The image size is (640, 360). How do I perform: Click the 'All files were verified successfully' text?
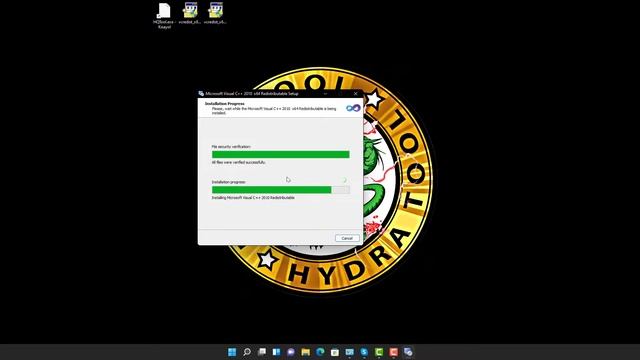pyautogui.click(x=238, y=162)
